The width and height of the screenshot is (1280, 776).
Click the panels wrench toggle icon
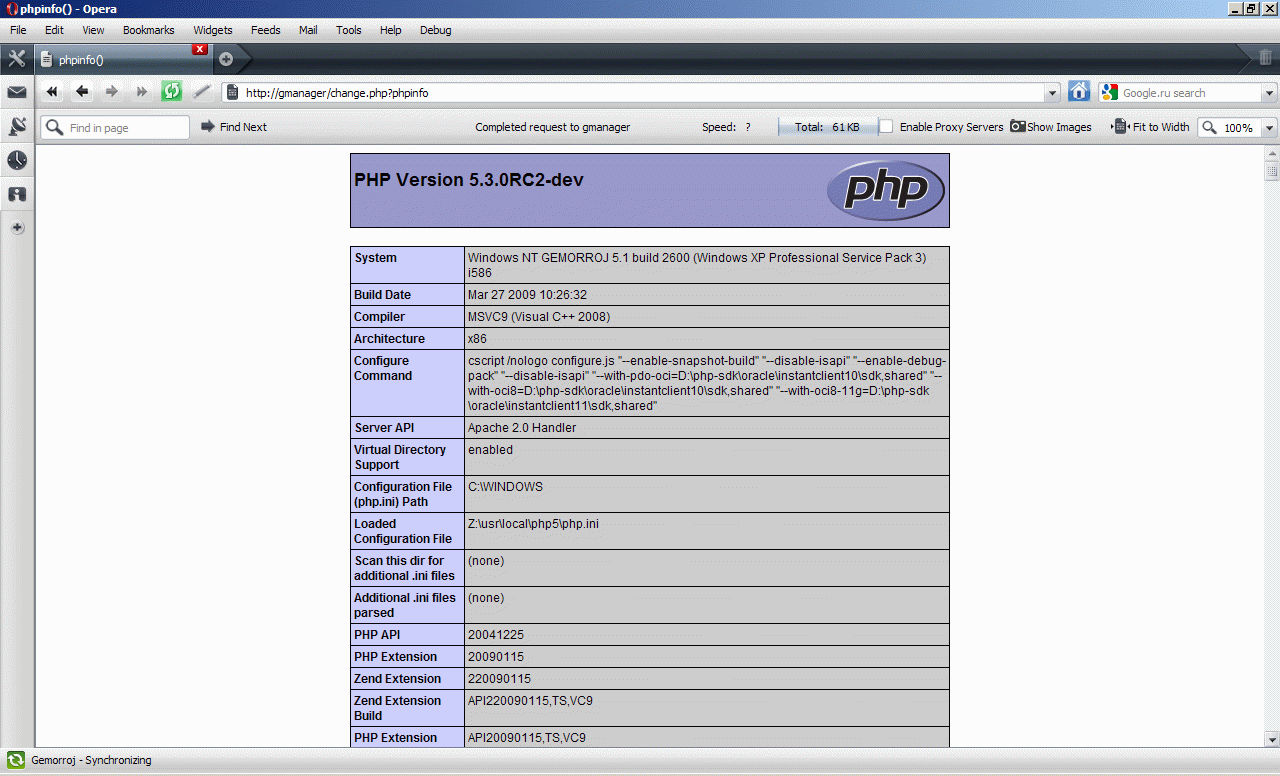[17, 59]
